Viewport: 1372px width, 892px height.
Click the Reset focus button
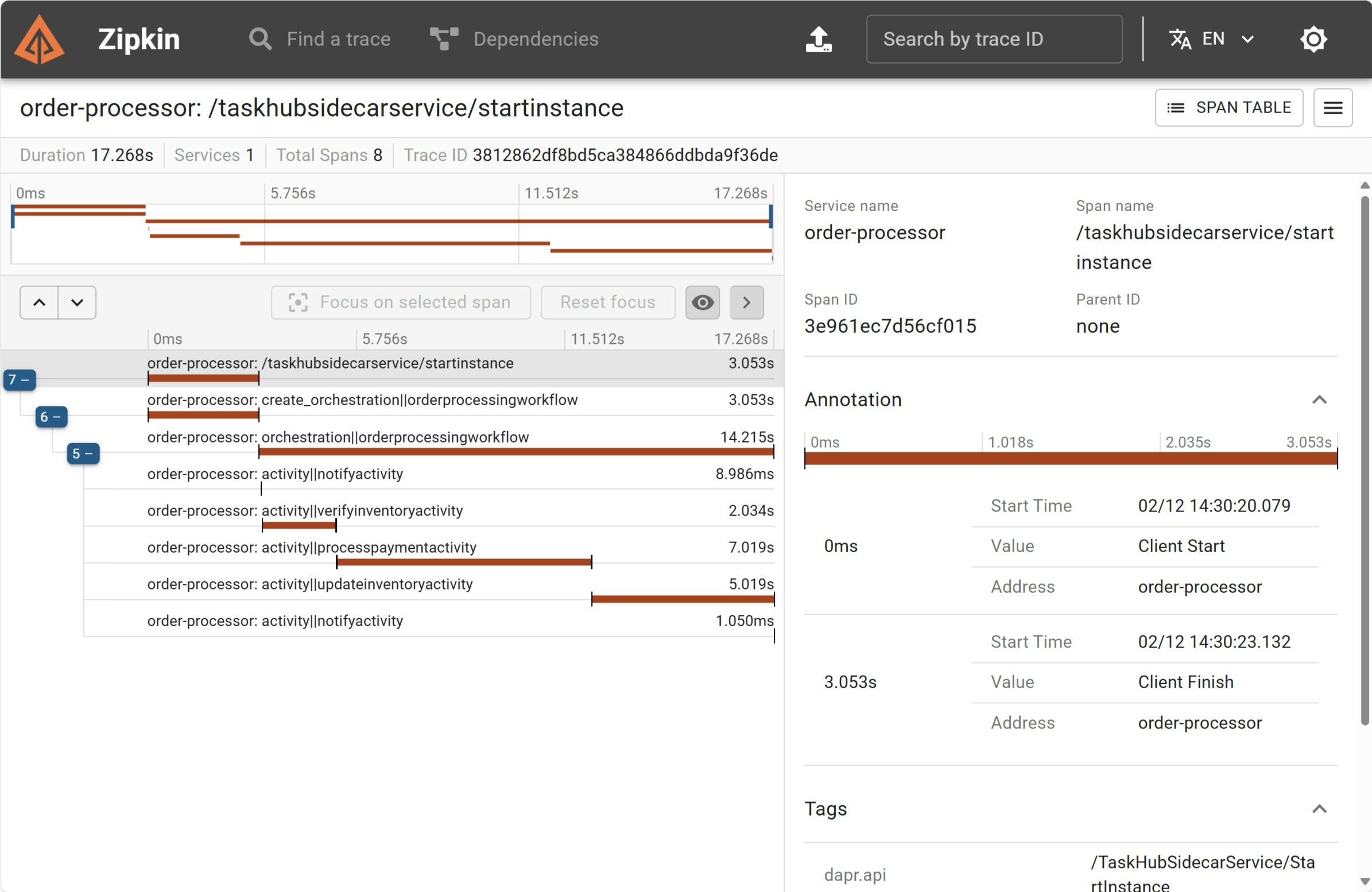click(607, 302)
